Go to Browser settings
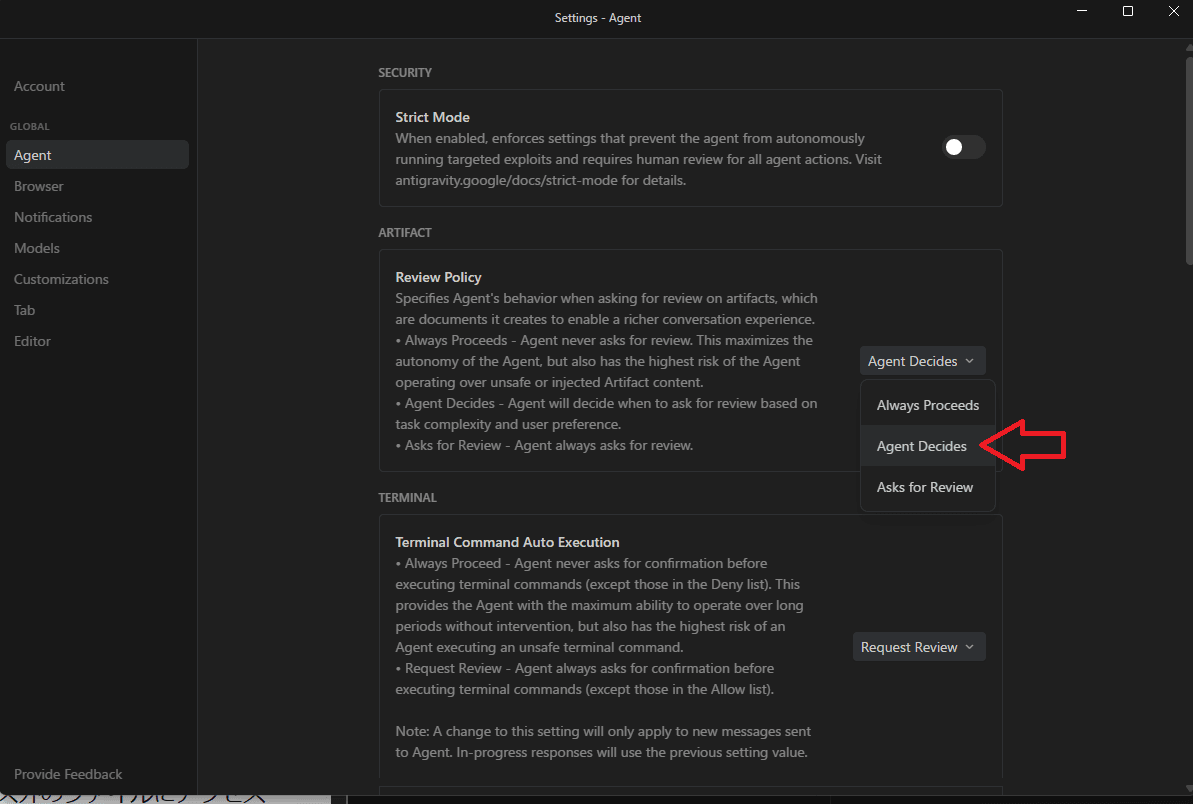 [x=38, y=186]
